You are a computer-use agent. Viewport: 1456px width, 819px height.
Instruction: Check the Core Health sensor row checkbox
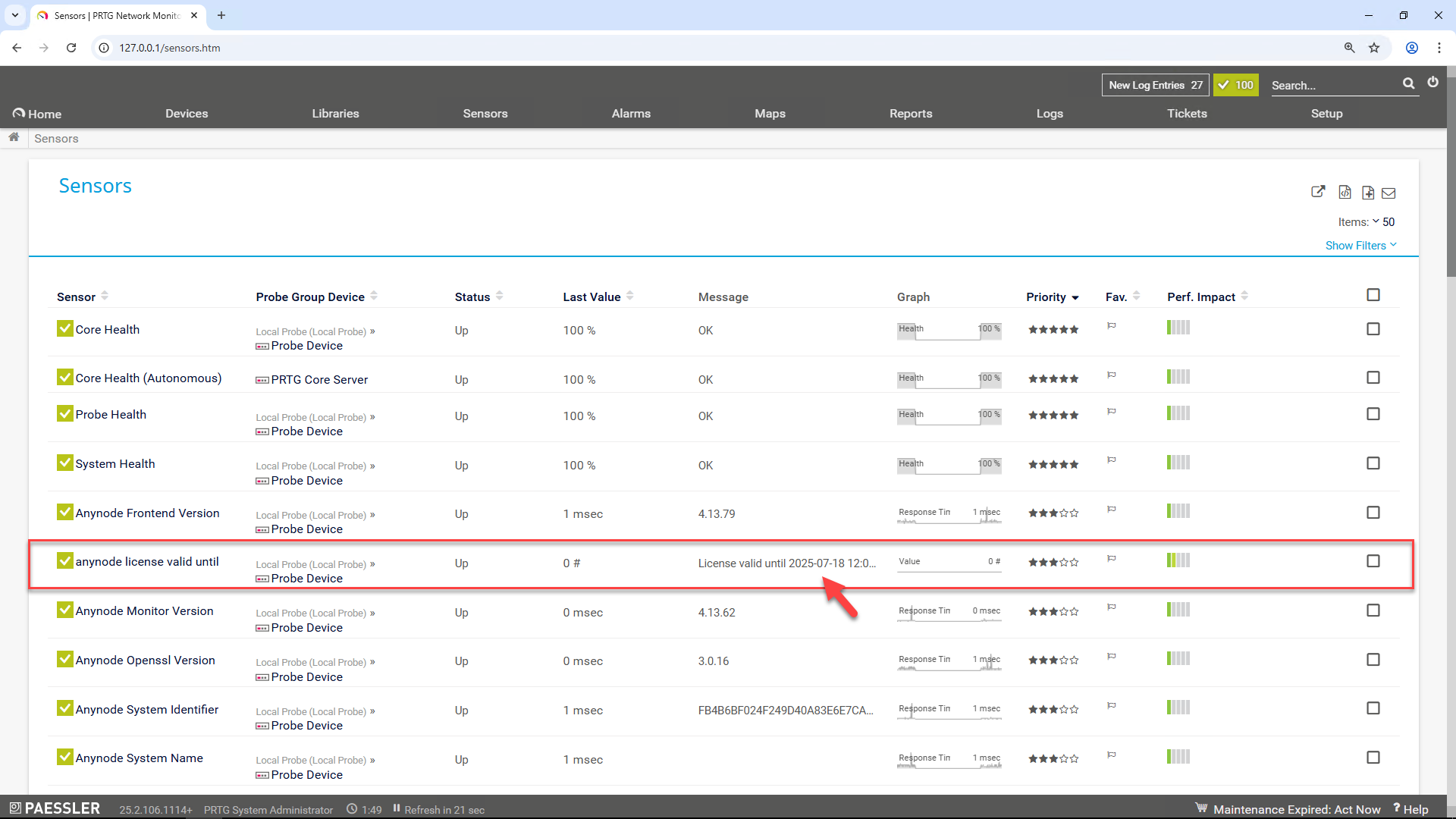pyautogui.click(x=1373, y=329)
